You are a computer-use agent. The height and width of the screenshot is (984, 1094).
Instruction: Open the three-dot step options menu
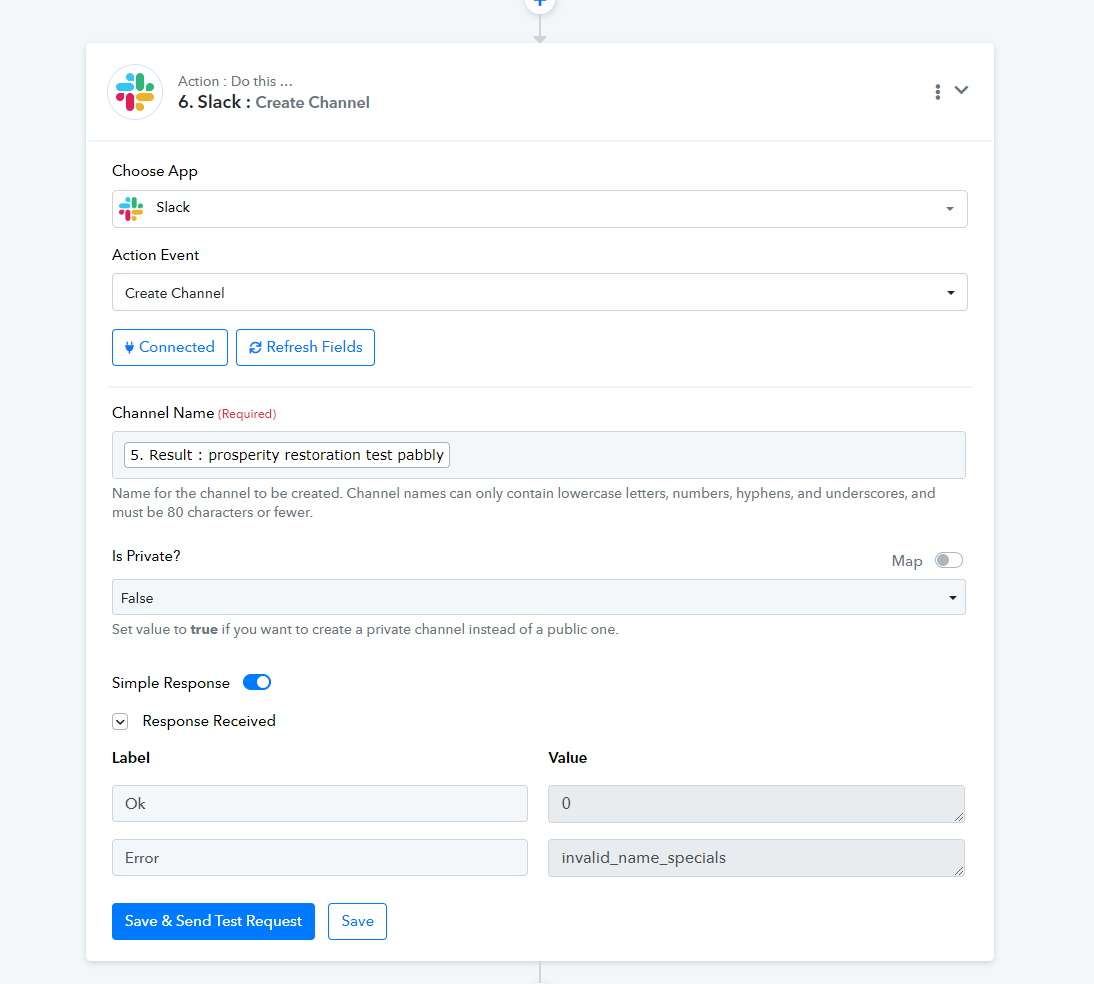click(x=937, y=91)
